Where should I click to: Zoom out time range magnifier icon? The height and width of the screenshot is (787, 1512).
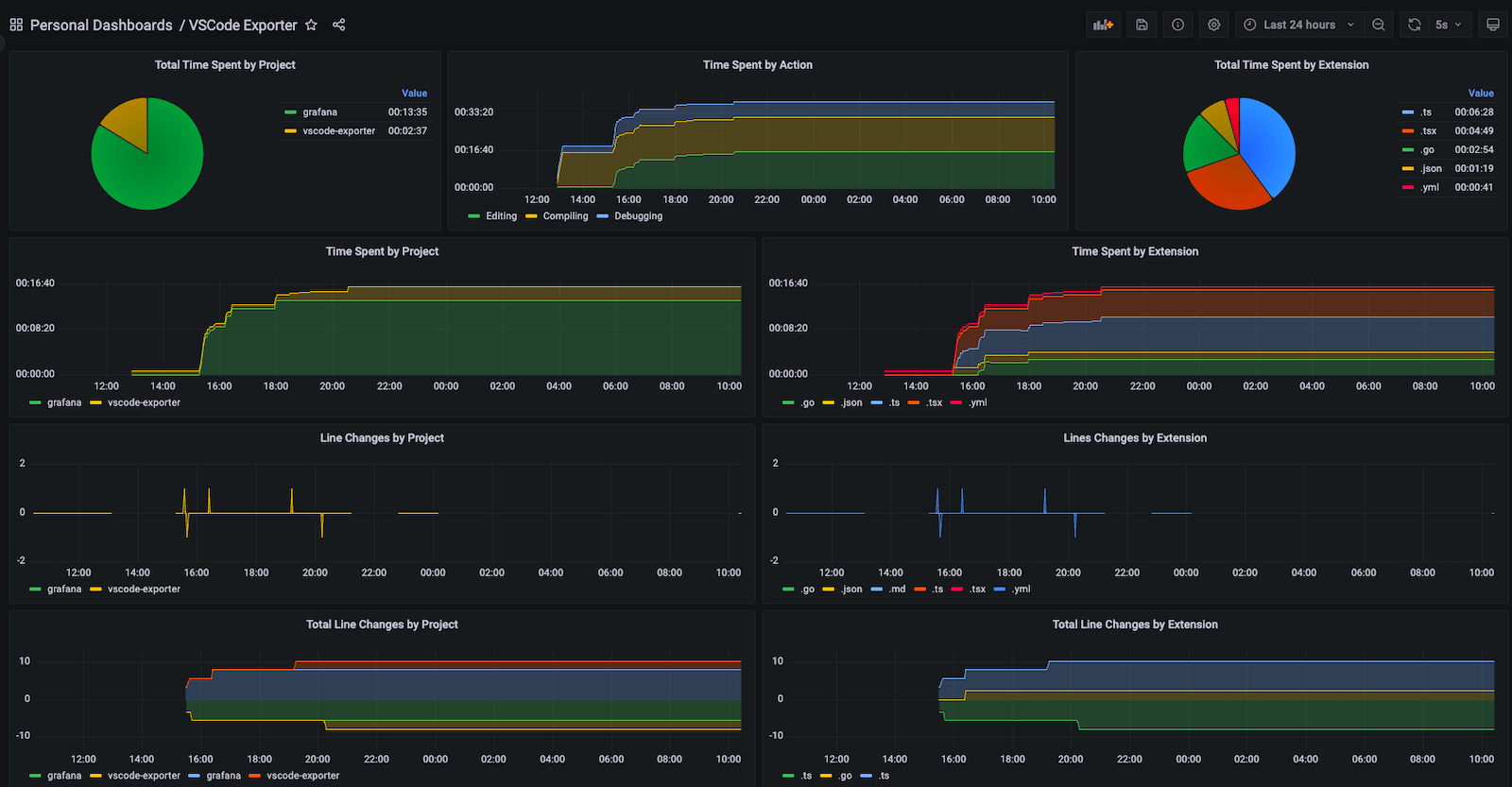pos(1379,25)
